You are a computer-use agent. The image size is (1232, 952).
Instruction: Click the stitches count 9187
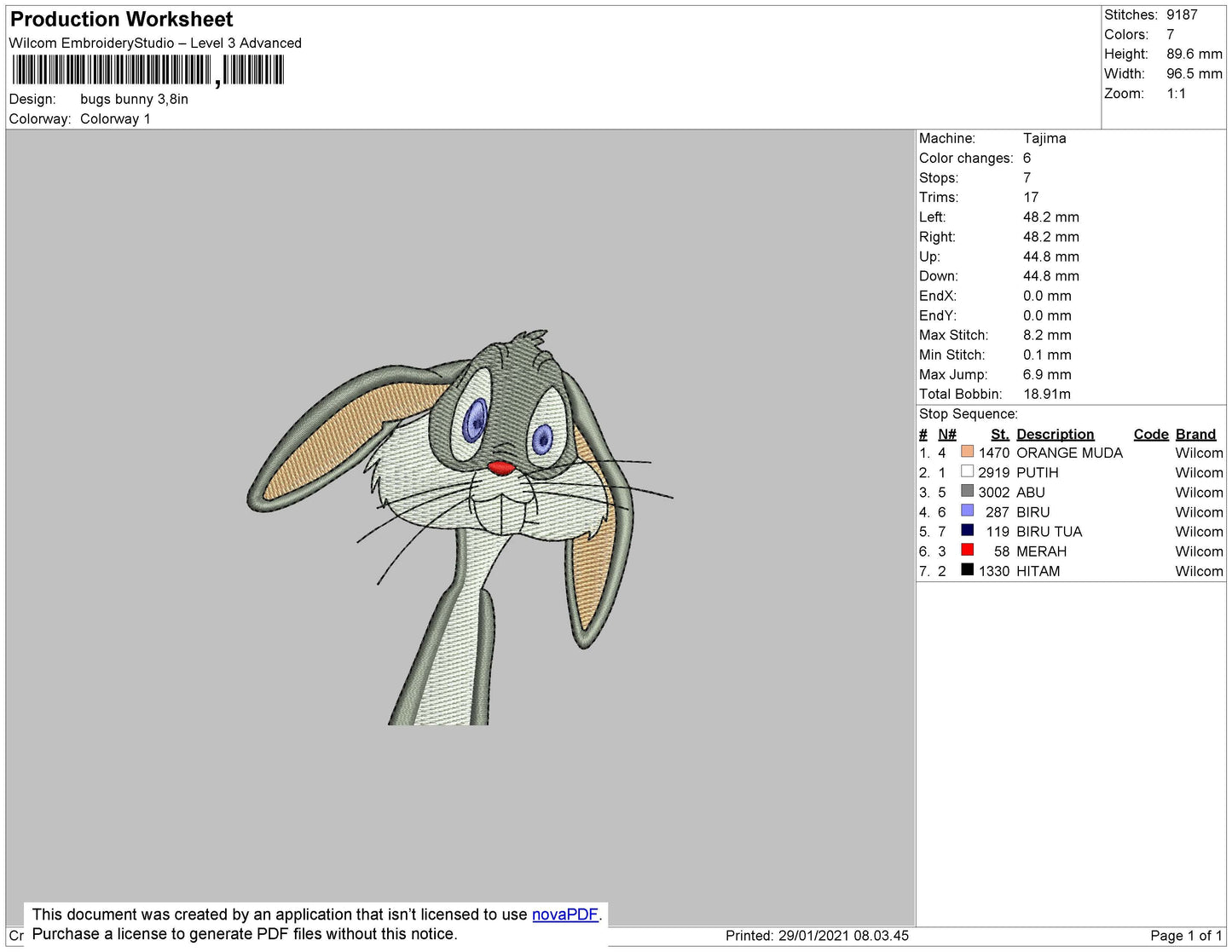pyautogui.click(x=1182, y=14)
